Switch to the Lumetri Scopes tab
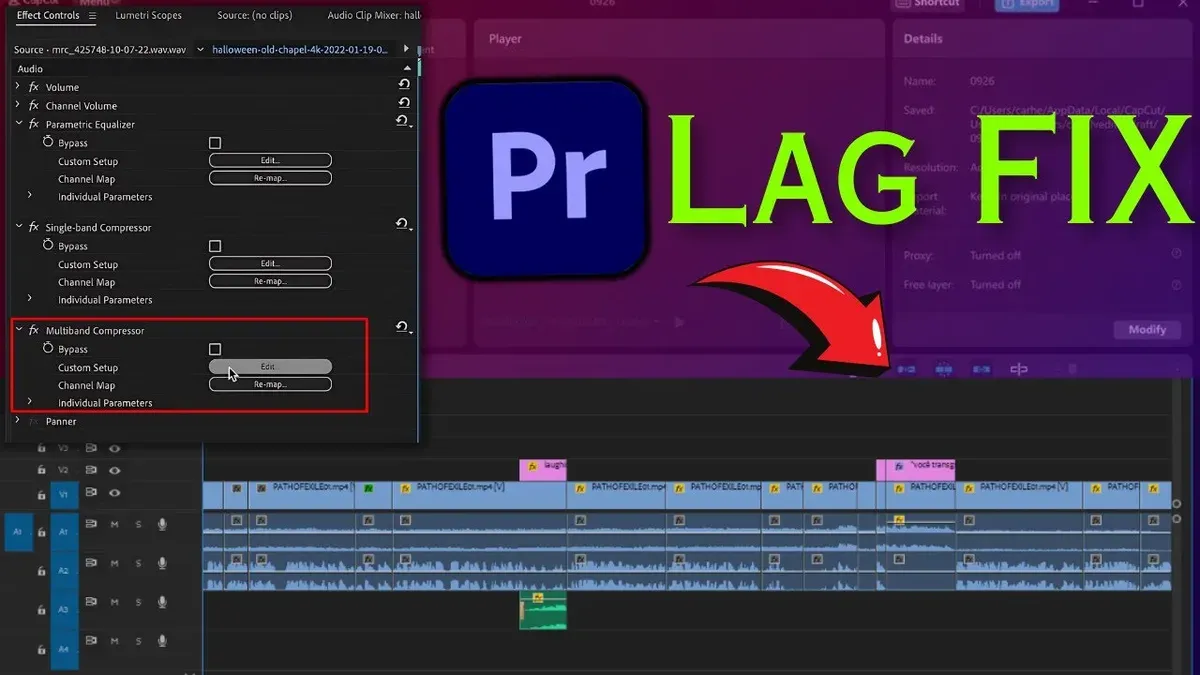This screenshot has width=1200, height=675. point(148,16)
